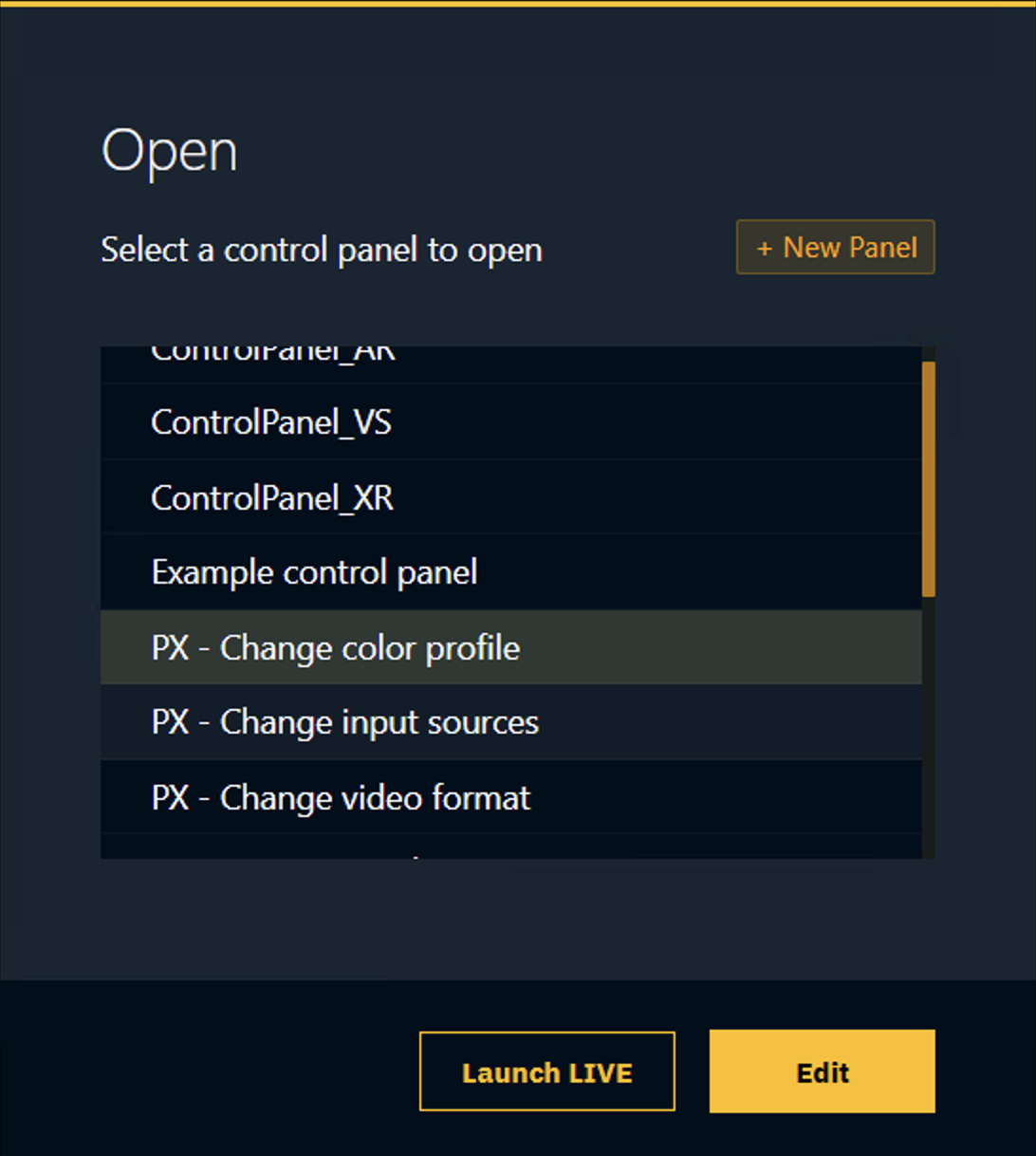Click the scrollbar track above the orange thumb

(929, 353)
